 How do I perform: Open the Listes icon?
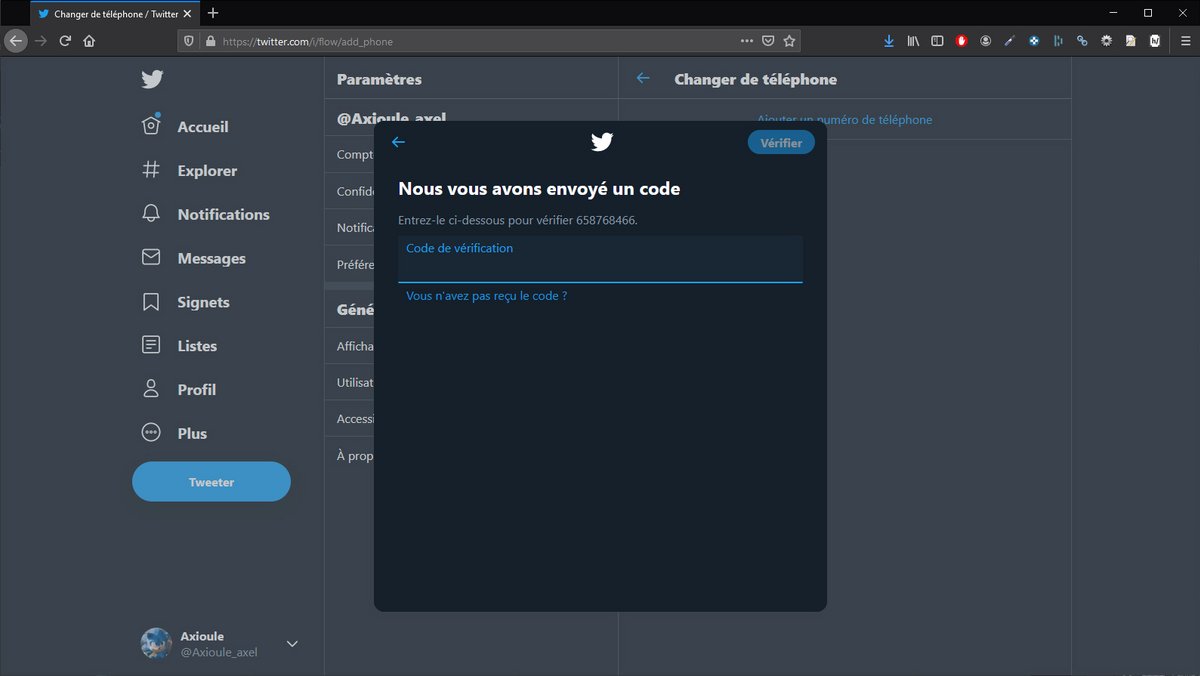(151, 345)
